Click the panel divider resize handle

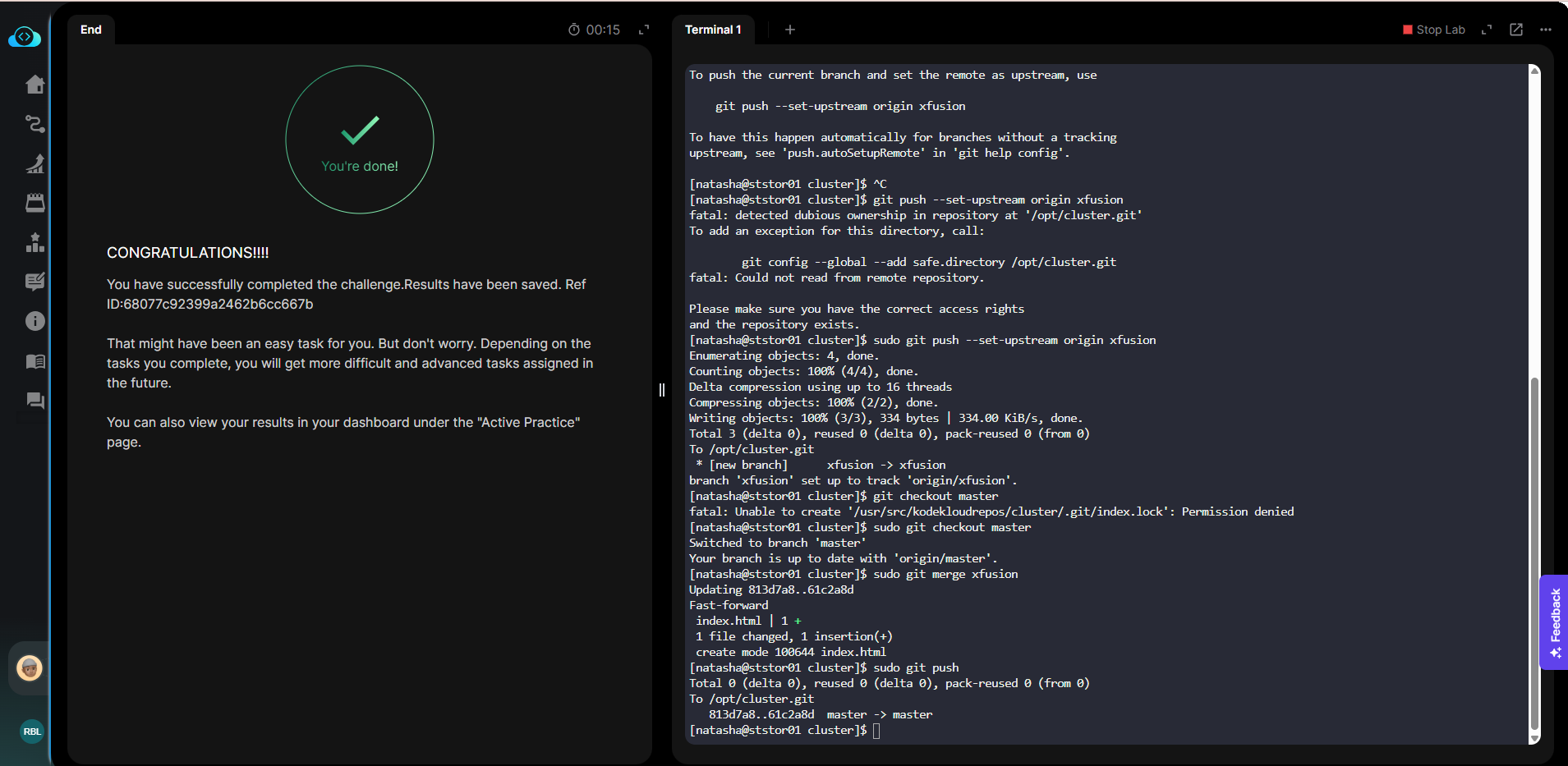(x=662, y=390)
